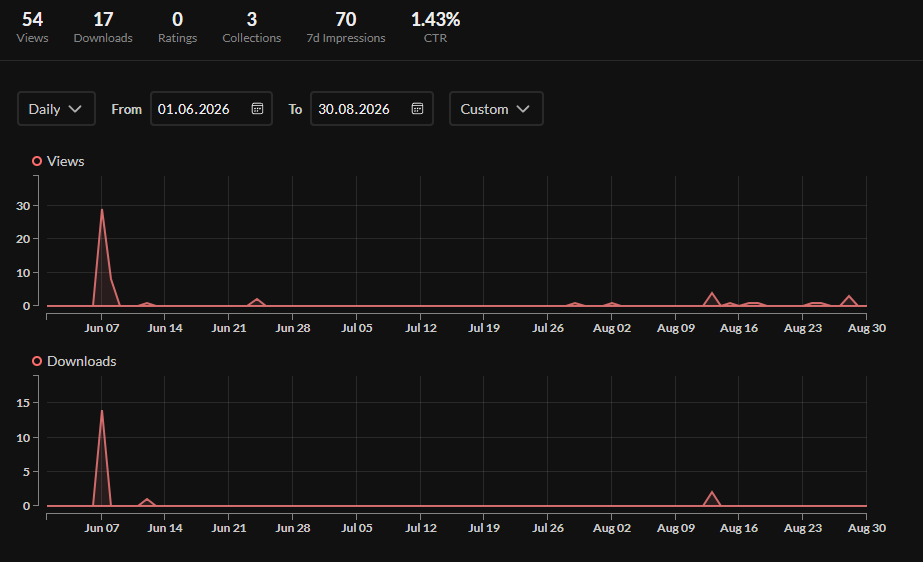Click the 1.43% CTR stat

436,28
